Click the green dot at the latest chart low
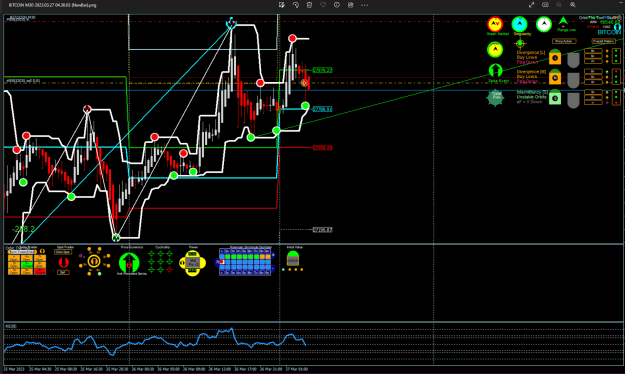This screenshot has width=625, height=374. tap(305, 106)
